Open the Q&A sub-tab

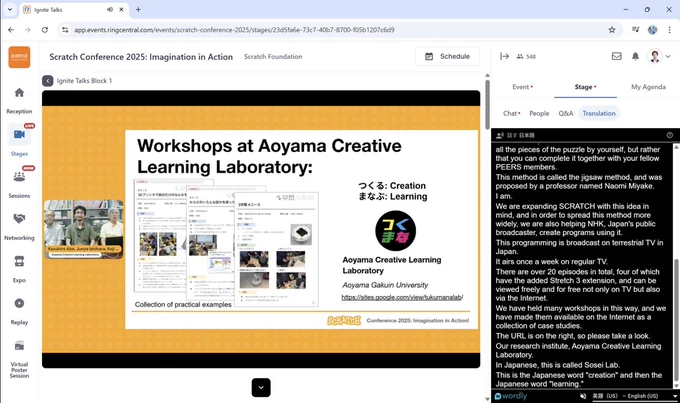566,113
